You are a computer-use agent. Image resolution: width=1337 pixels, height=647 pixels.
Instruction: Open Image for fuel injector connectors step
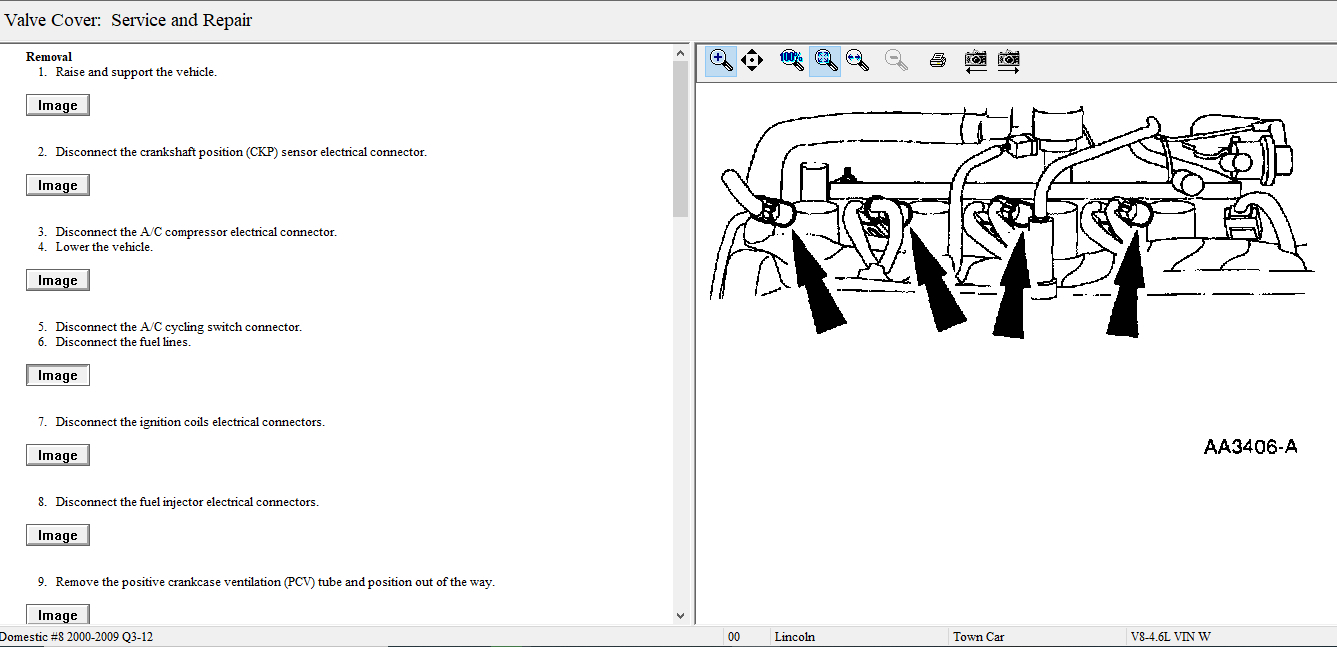[58, 535]
